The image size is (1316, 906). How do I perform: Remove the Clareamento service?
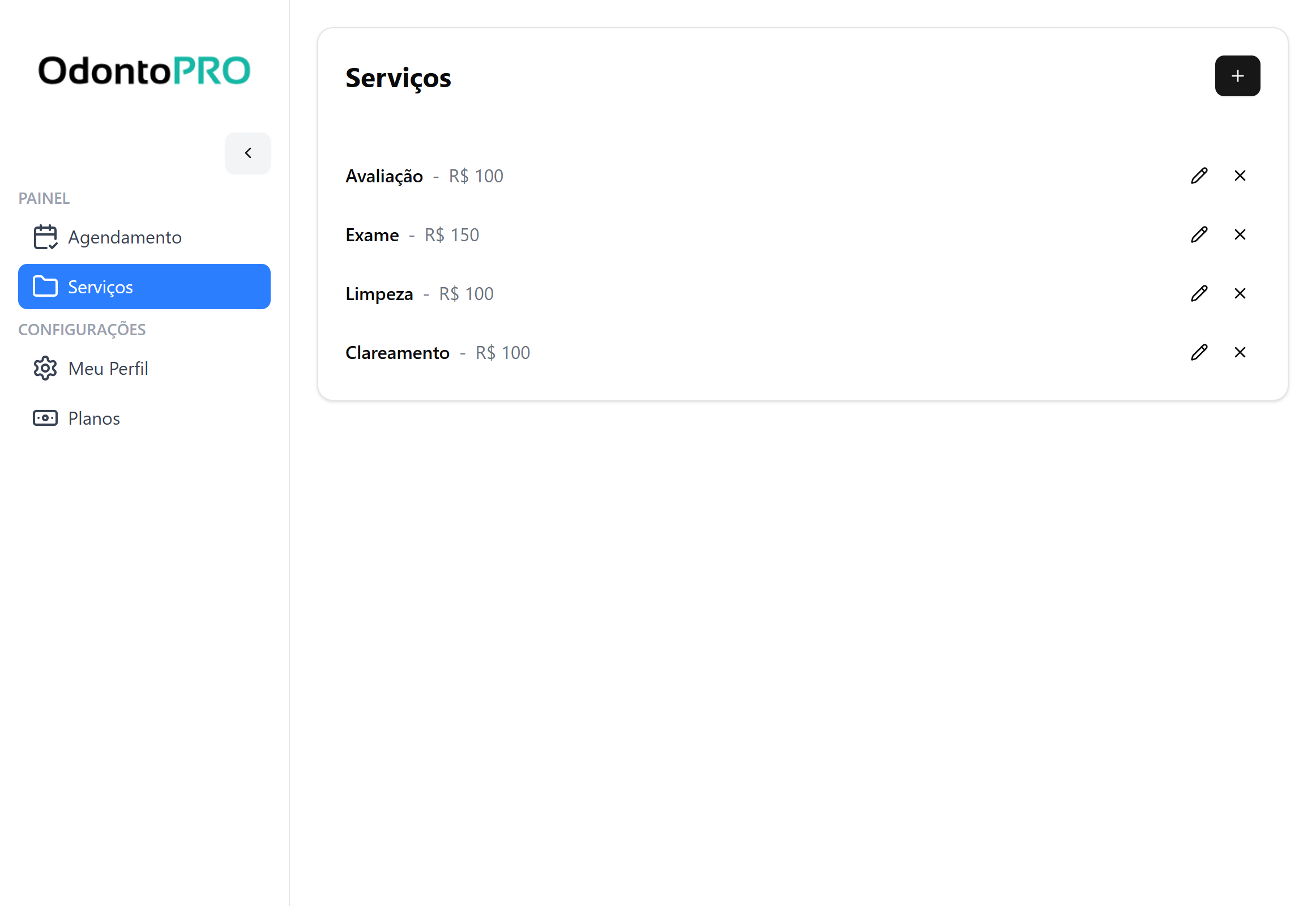click(x=1240, y=353)
